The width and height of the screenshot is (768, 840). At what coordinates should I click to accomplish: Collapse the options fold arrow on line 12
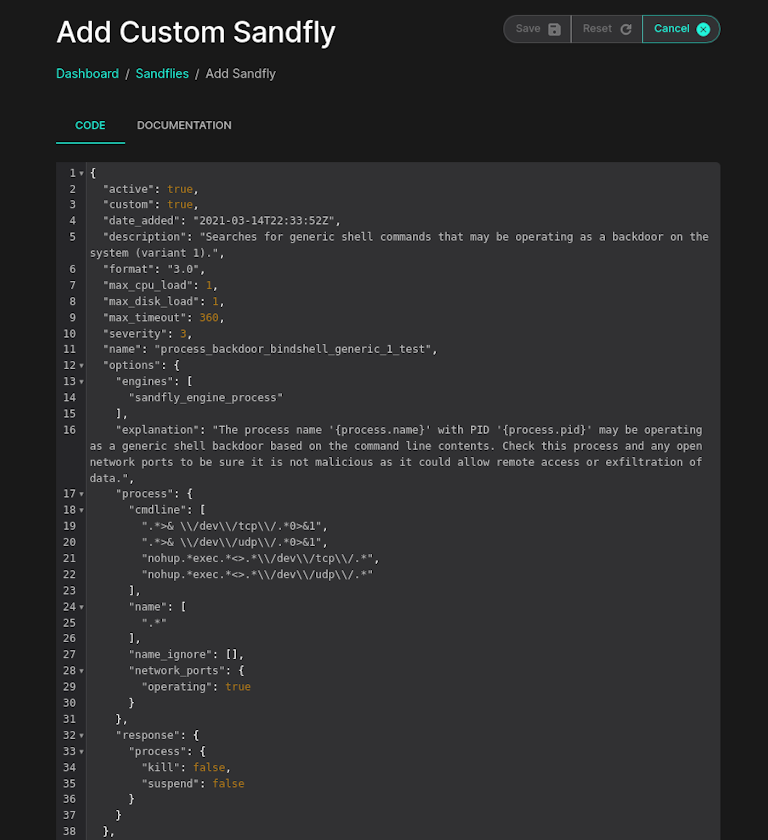(x=81, y=366)
